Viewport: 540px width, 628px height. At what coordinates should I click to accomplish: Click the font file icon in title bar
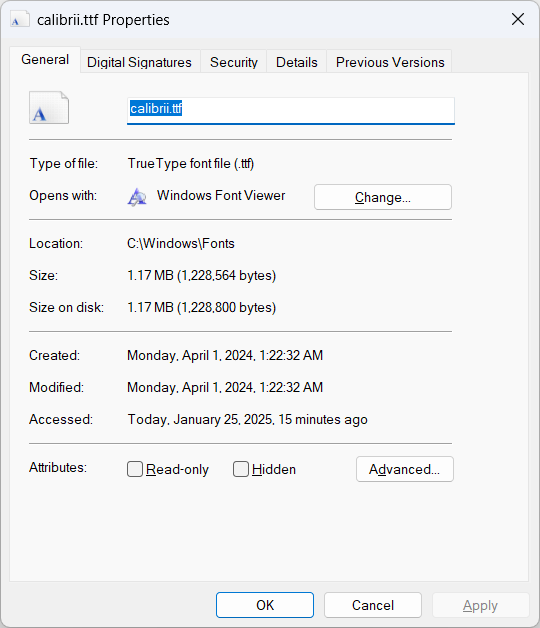point(20,19)
